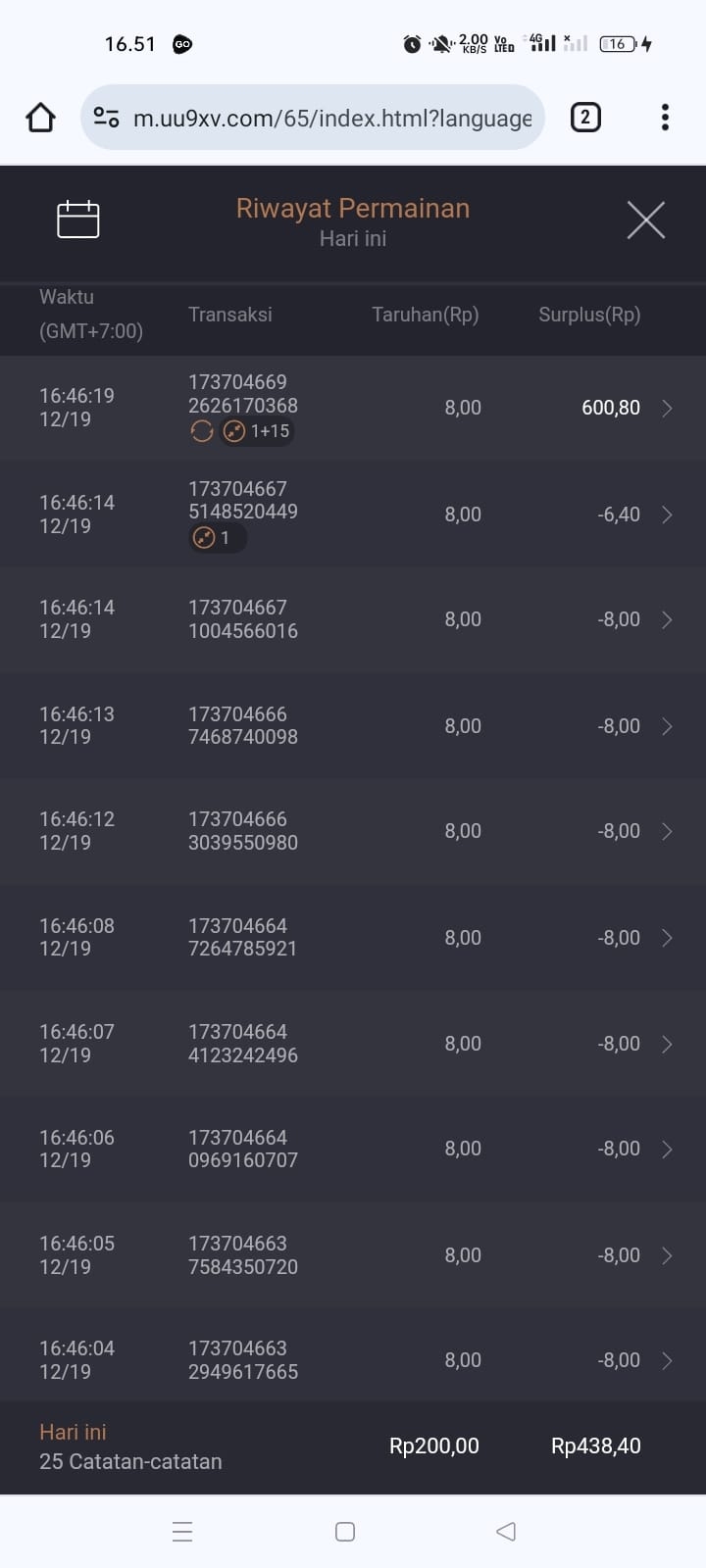Tap the browser home icon
Viewport: 706px width, 1568px height.
(40, 118)
